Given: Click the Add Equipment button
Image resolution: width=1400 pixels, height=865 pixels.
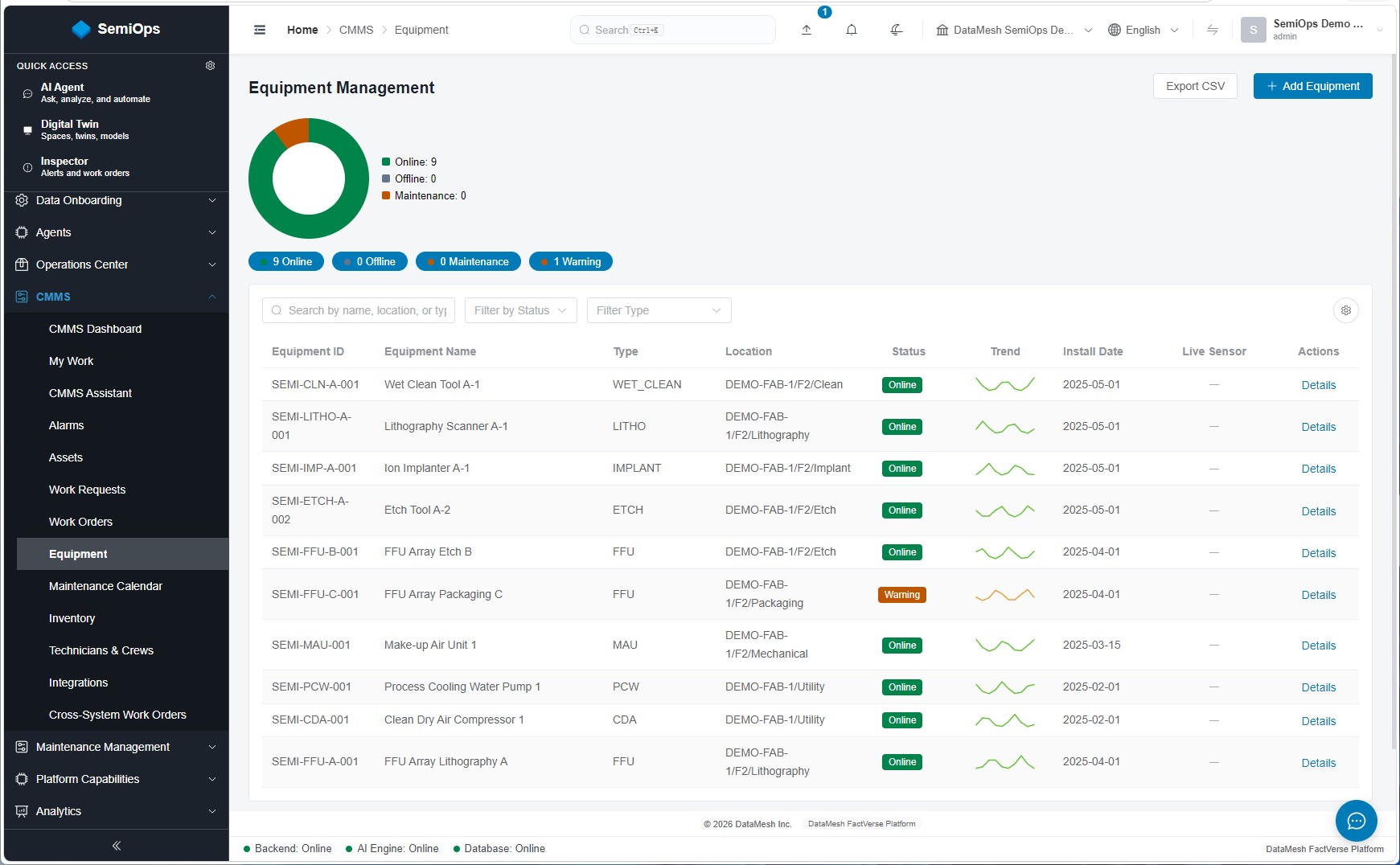Looking at the screenshot, I should pyautogui.click(x=1312, y=86).
